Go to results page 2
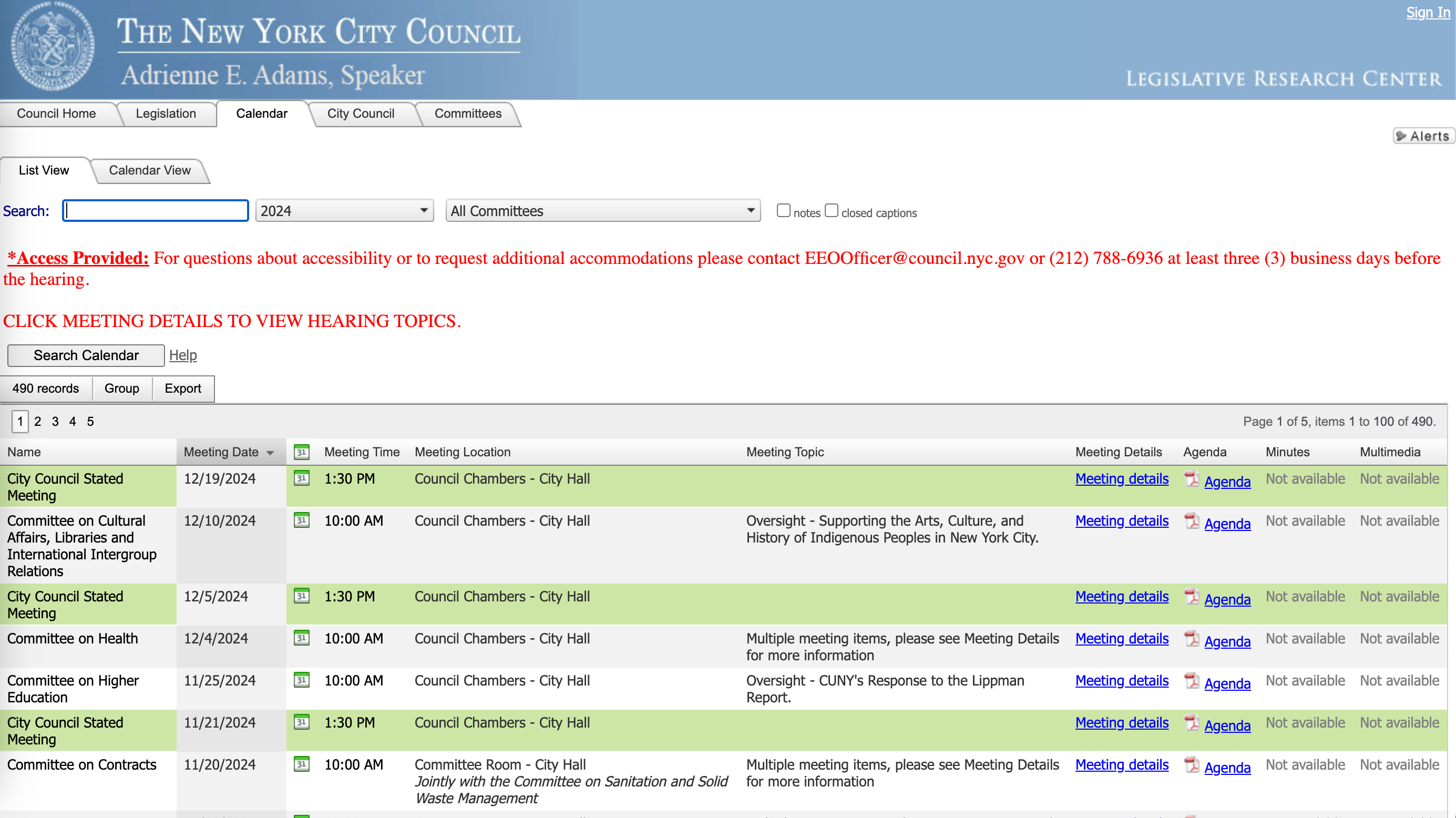 point(37,421)
